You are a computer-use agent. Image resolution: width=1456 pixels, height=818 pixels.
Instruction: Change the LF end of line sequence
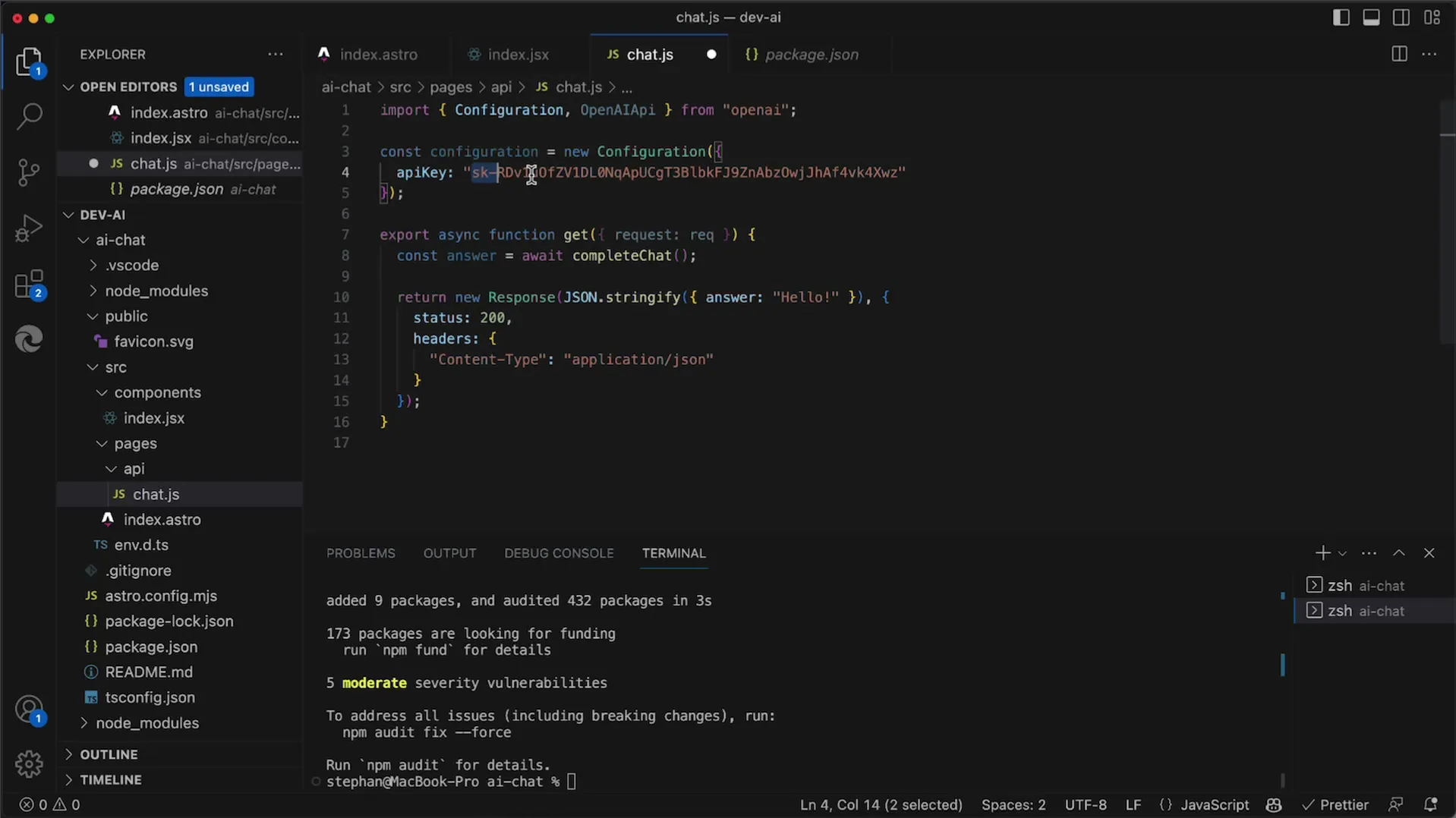1133,805
